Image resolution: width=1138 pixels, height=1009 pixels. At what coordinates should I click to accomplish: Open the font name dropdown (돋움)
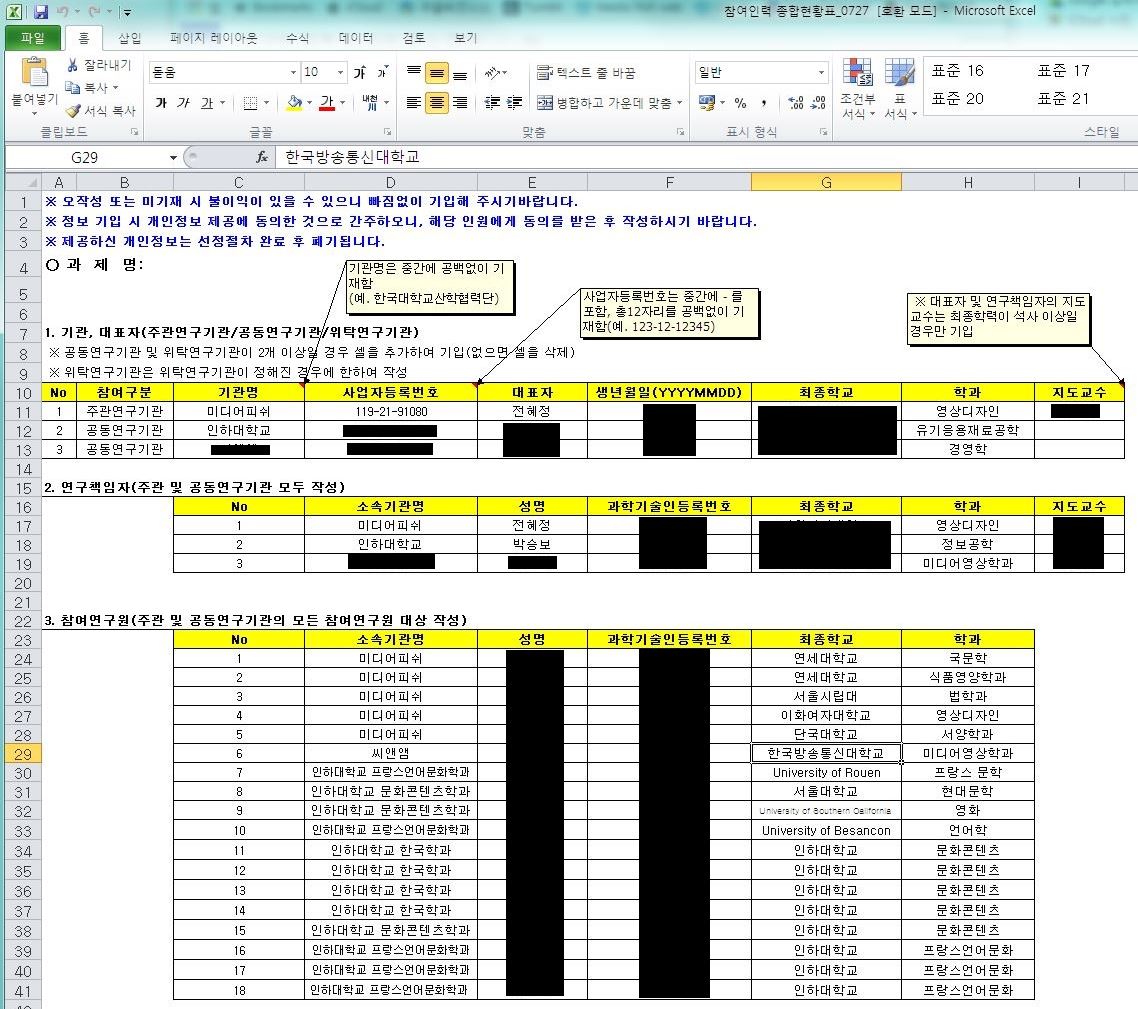[x=293, y=73]
